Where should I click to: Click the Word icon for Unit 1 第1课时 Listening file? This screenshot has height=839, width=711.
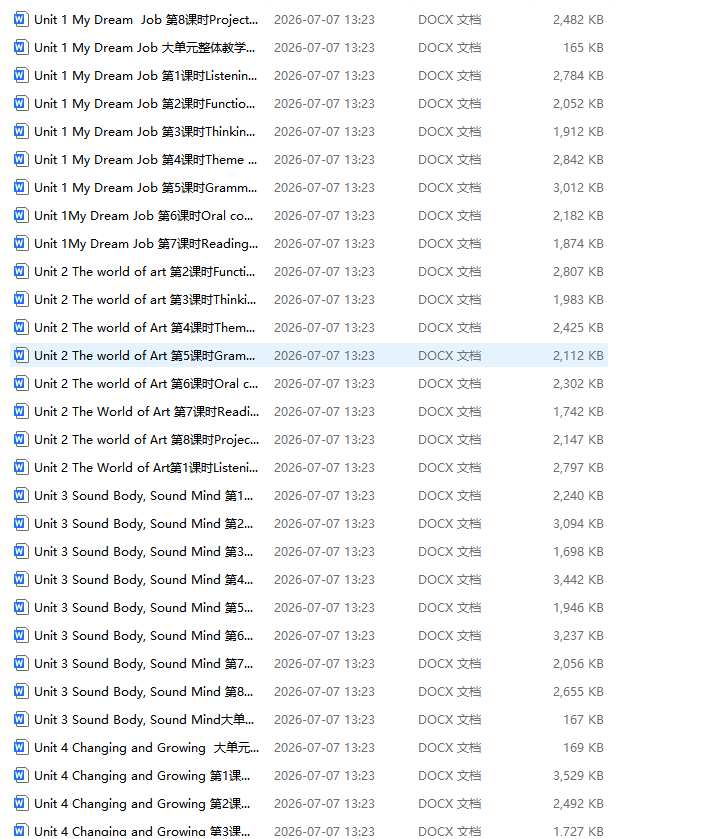coord(20,75)
